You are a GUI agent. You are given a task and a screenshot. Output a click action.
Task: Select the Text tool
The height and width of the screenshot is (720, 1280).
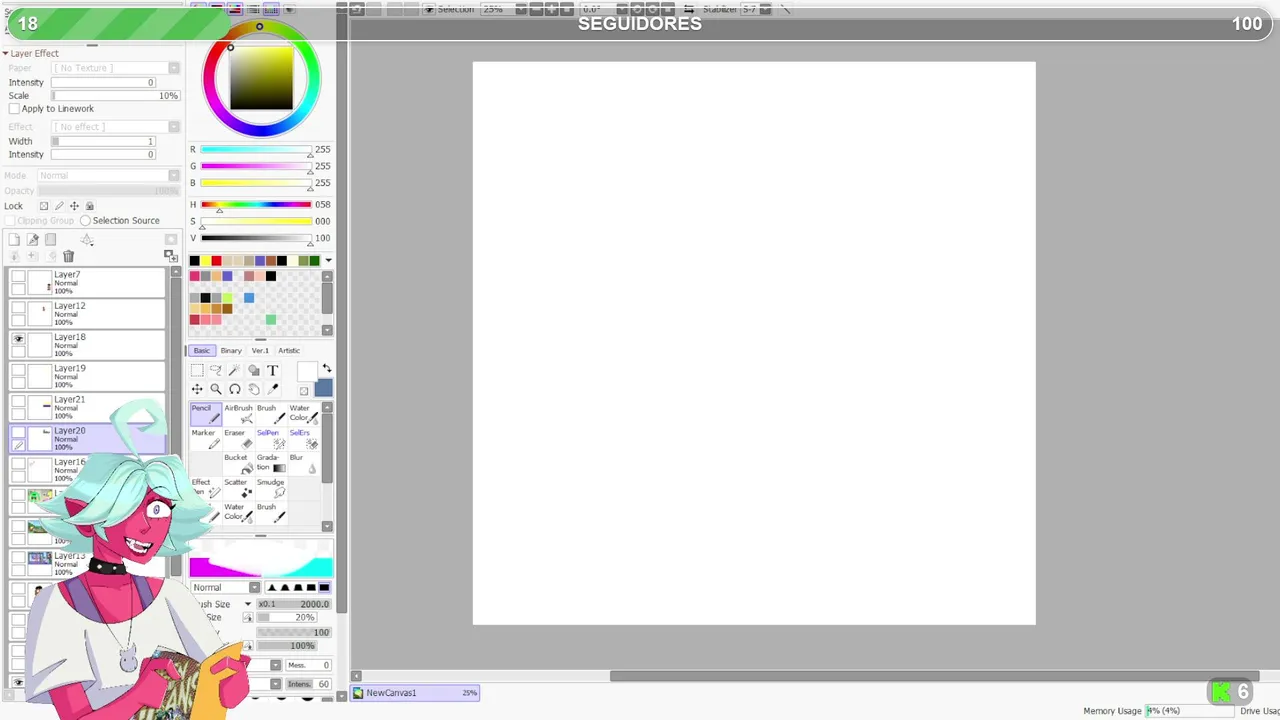click(272, 370)
